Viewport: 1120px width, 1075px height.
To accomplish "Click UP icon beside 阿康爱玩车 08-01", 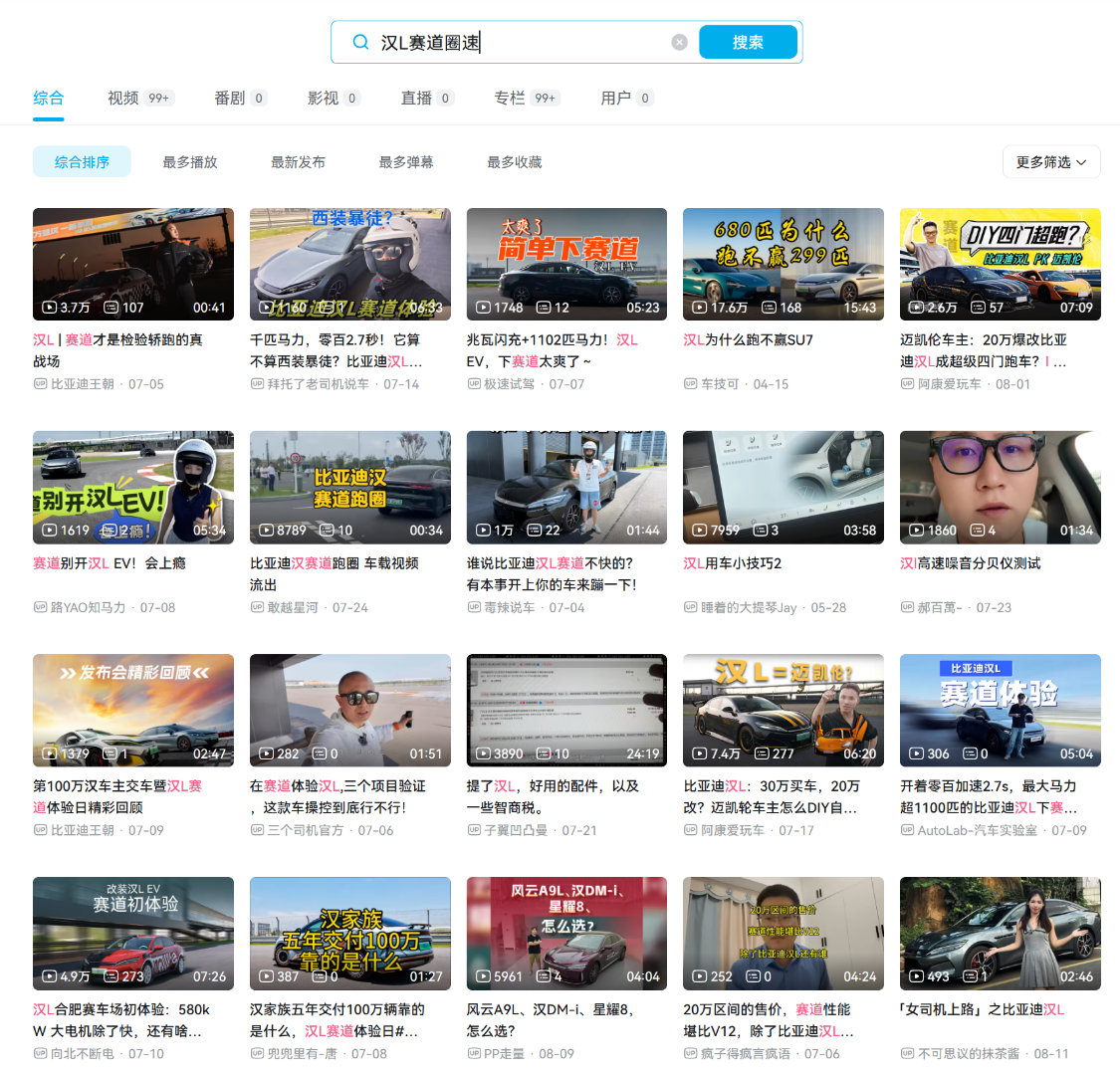I will pos(907,383).
